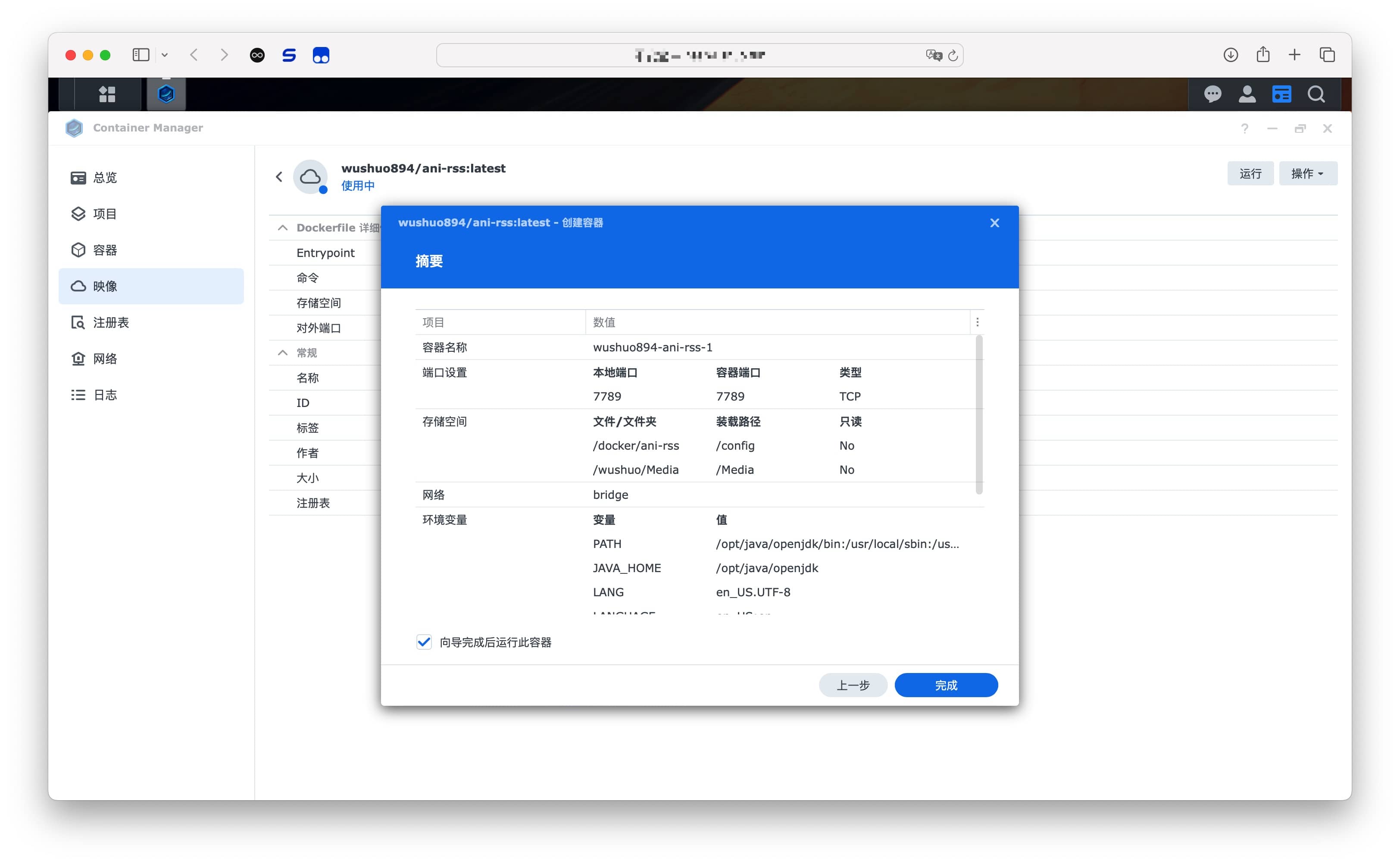
Task: Show Safari tab overview icon
Action: coord(1327,55)
